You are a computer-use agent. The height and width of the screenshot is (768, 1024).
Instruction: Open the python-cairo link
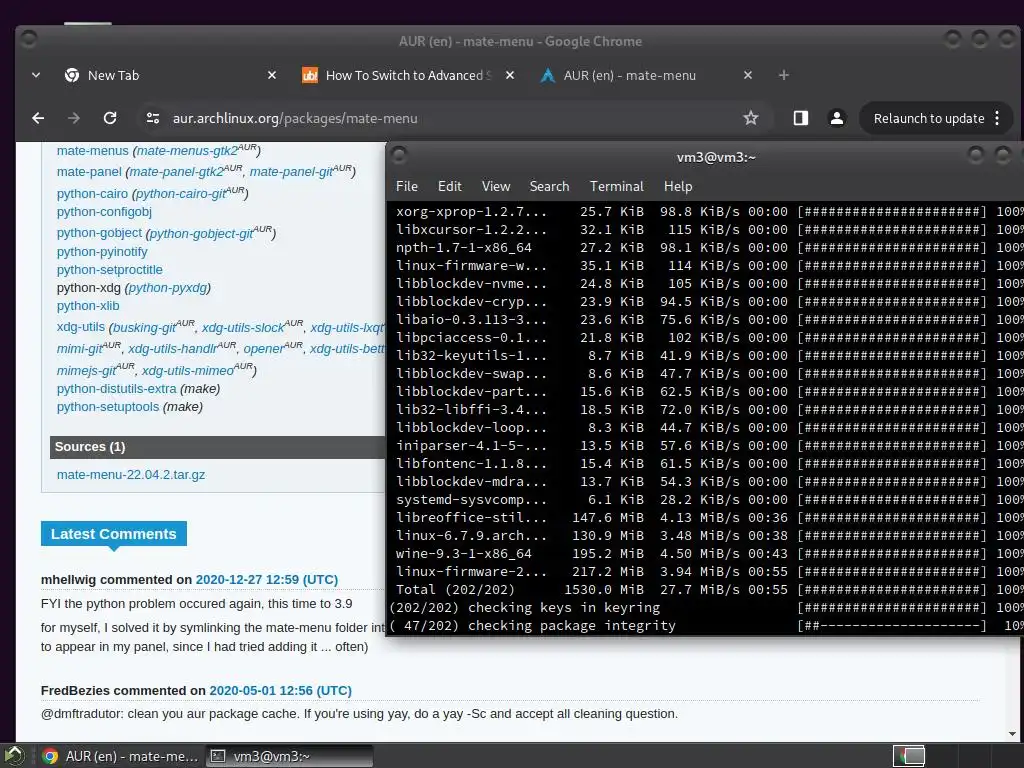click(92, 194)
